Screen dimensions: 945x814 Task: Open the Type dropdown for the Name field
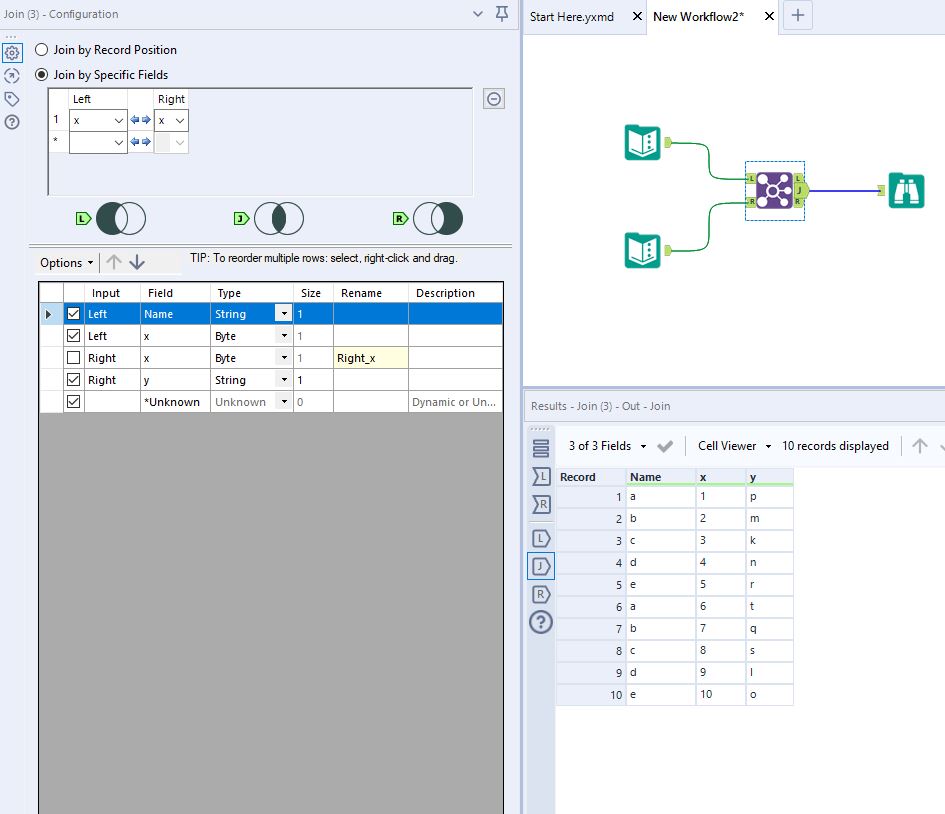(284, 313)
